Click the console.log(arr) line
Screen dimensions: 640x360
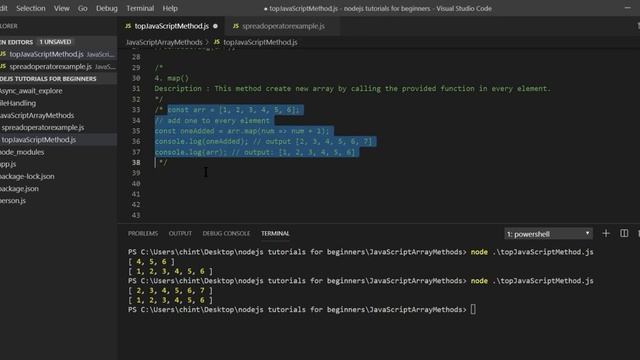255,152
